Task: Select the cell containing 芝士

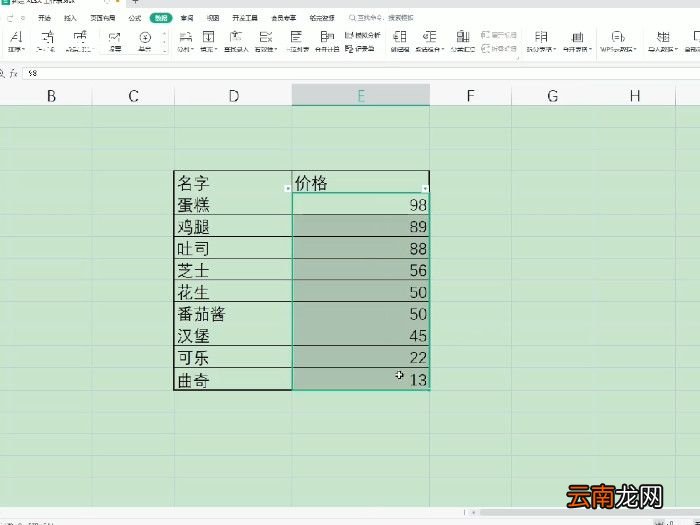Action: (x=233, y=270)
